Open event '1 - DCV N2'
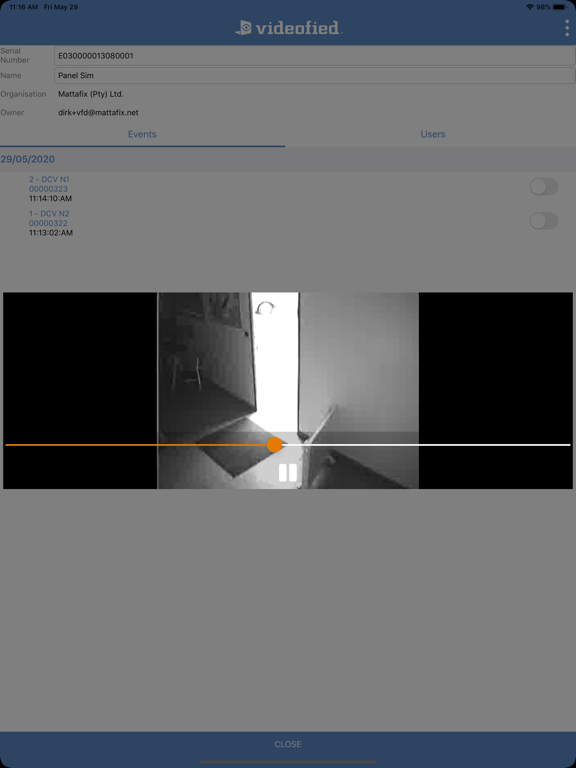The image size is (576, 768). point(49,214)
